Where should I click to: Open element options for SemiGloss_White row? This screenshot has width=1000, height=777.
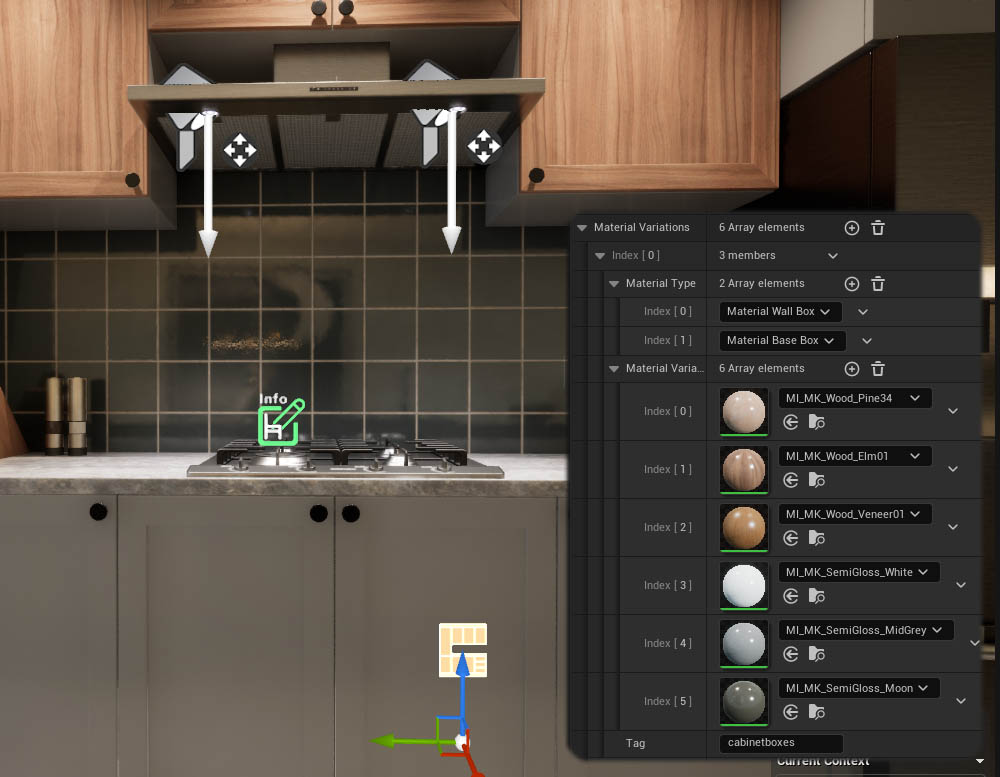[x=961, y=585]
